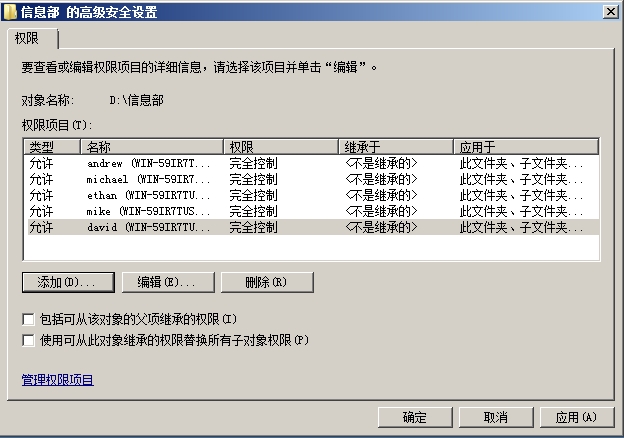
Task: Sort by the 名称 column header
Action: (152, 147)
